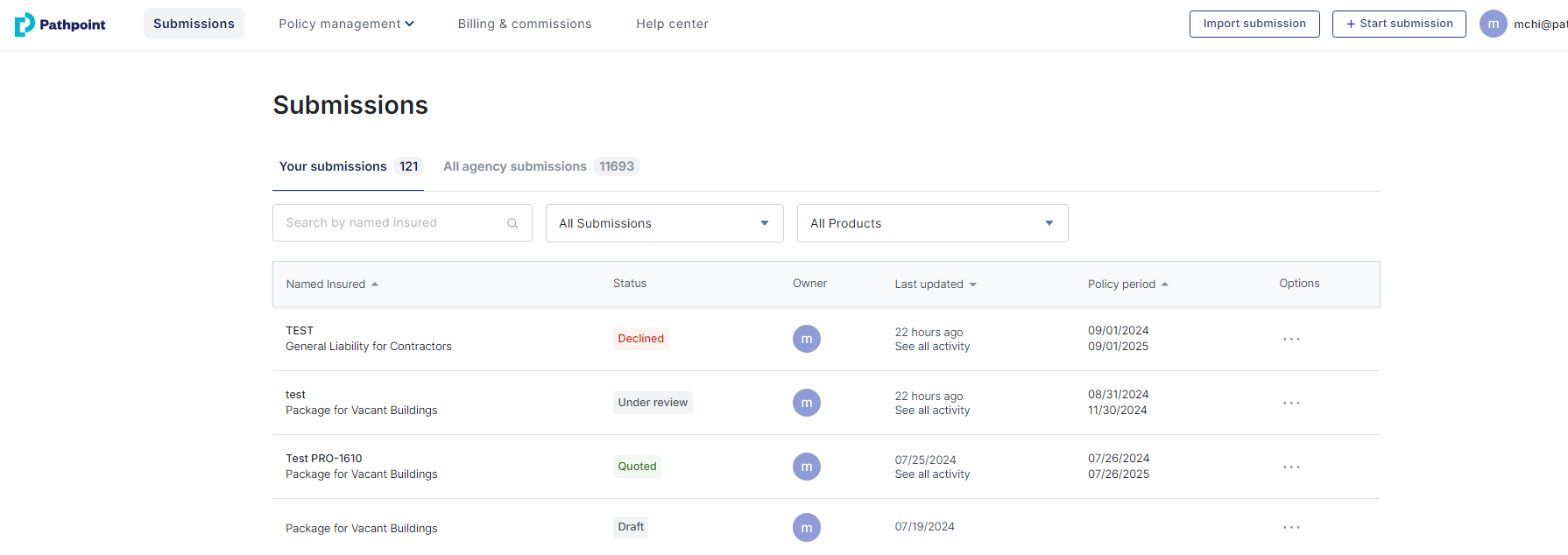Screen dimensions: 1568x555
Task: Click Import submission button
Action: point(1254,24)
